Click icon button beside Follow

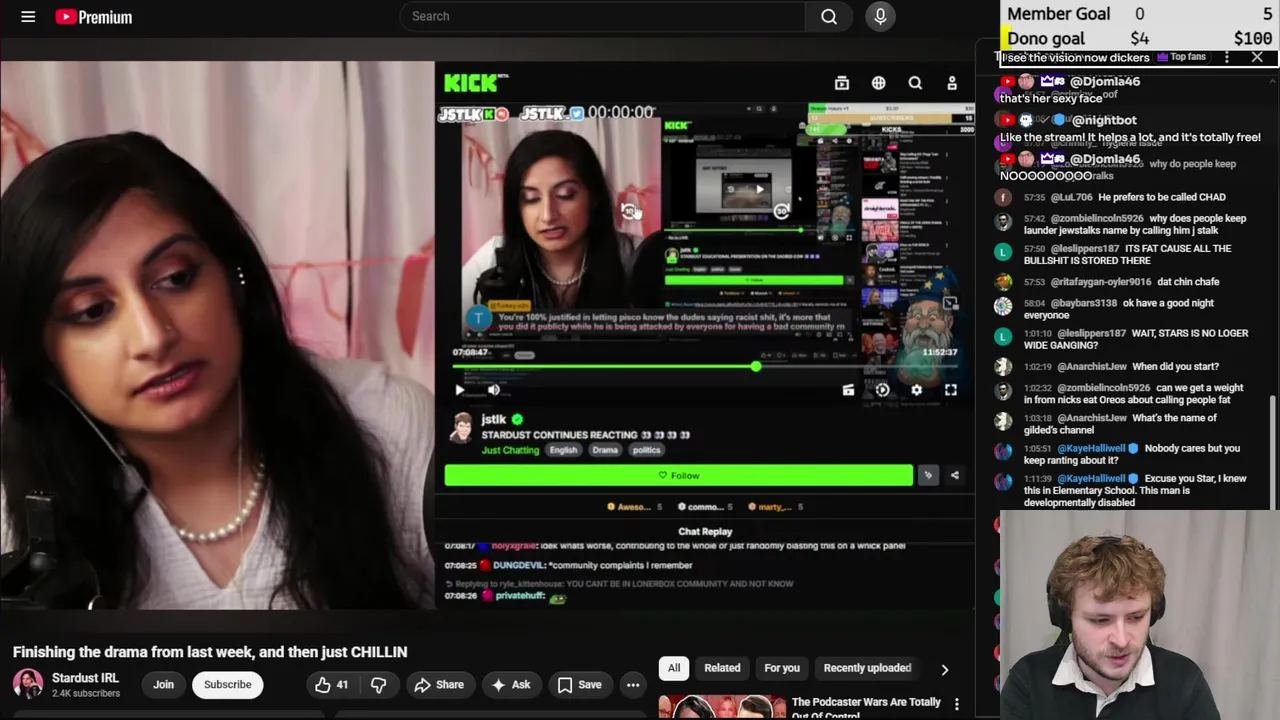point(928,475)
